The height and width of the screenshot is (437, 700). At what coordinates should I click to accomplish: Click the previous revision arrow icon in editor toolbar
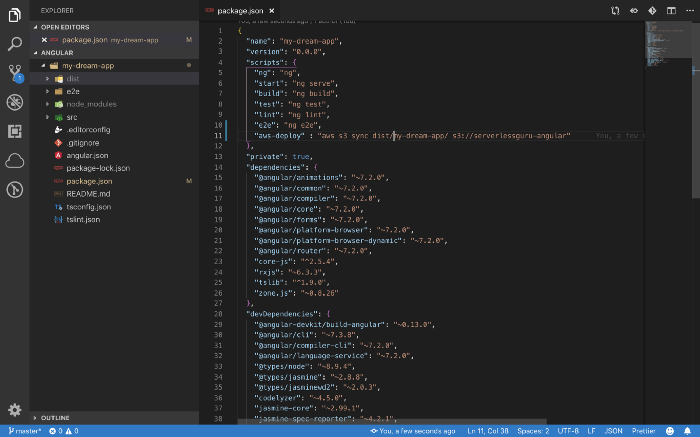(634, 11)
